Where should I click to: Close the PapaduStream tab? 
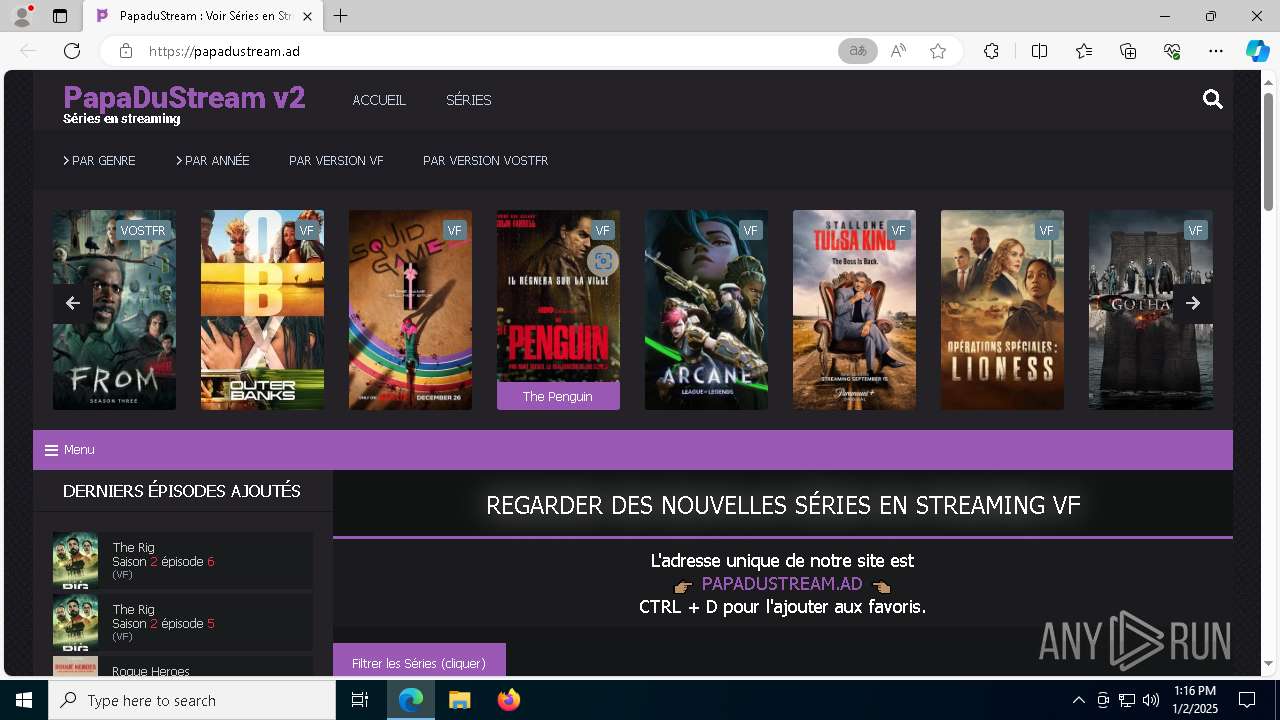(307, 16)
